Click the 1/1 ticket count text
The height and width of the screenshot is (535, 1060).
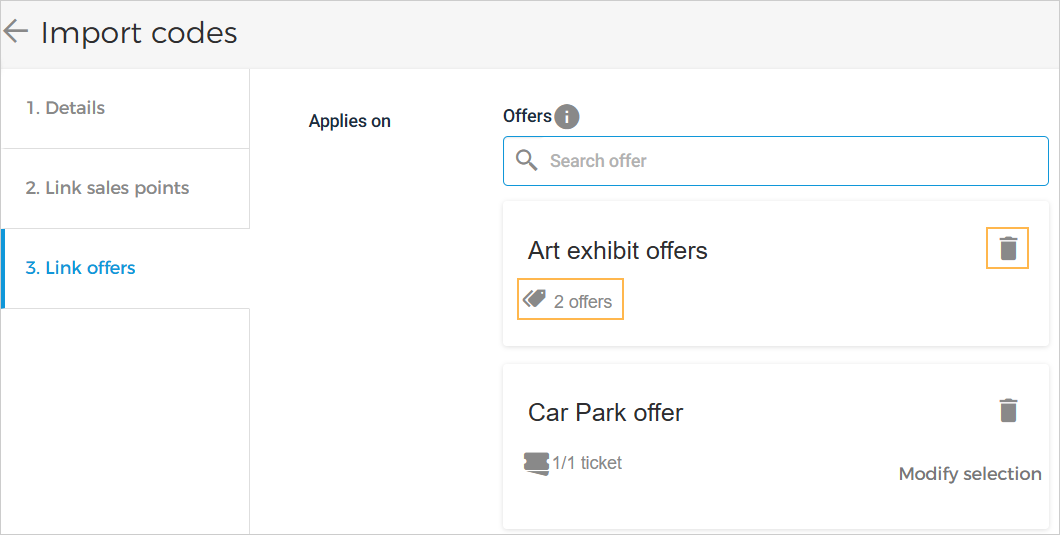tap(587, 463)
